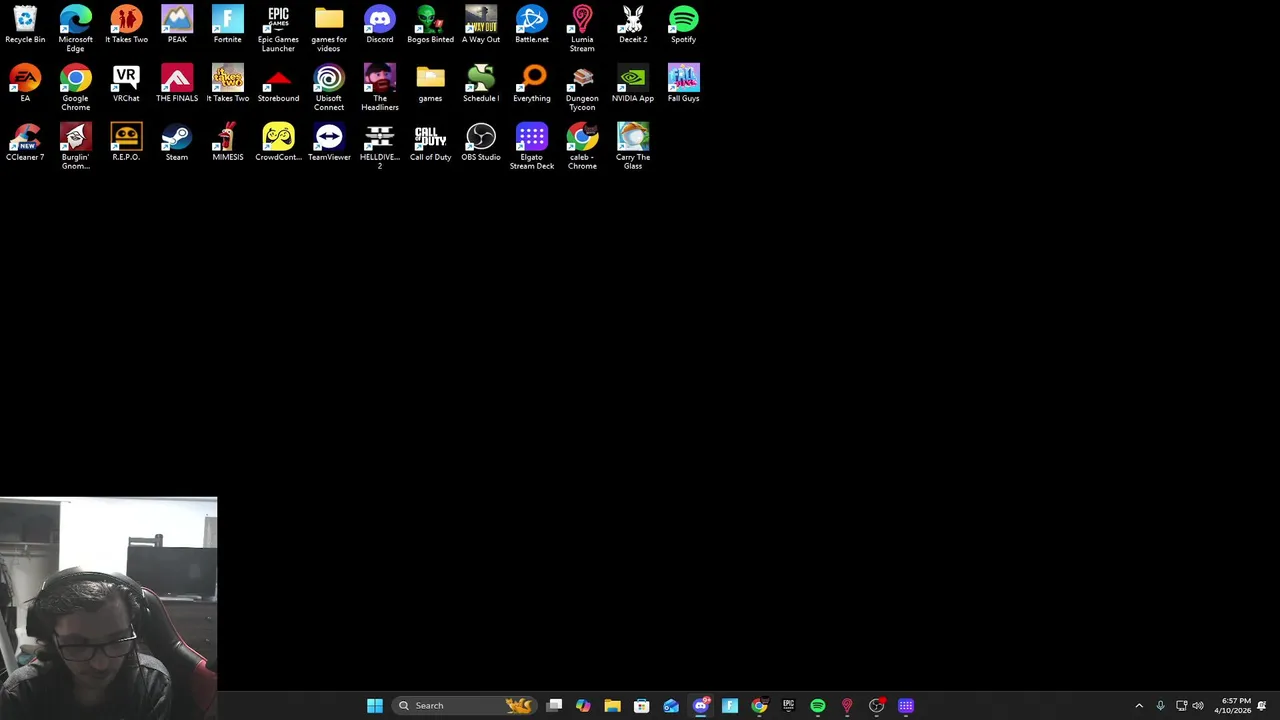Image resolution: width=1280 pixels, height=720 pixels.
Task: Select the Lumia Stream desktop shortcut
Action: coord(582,28)
